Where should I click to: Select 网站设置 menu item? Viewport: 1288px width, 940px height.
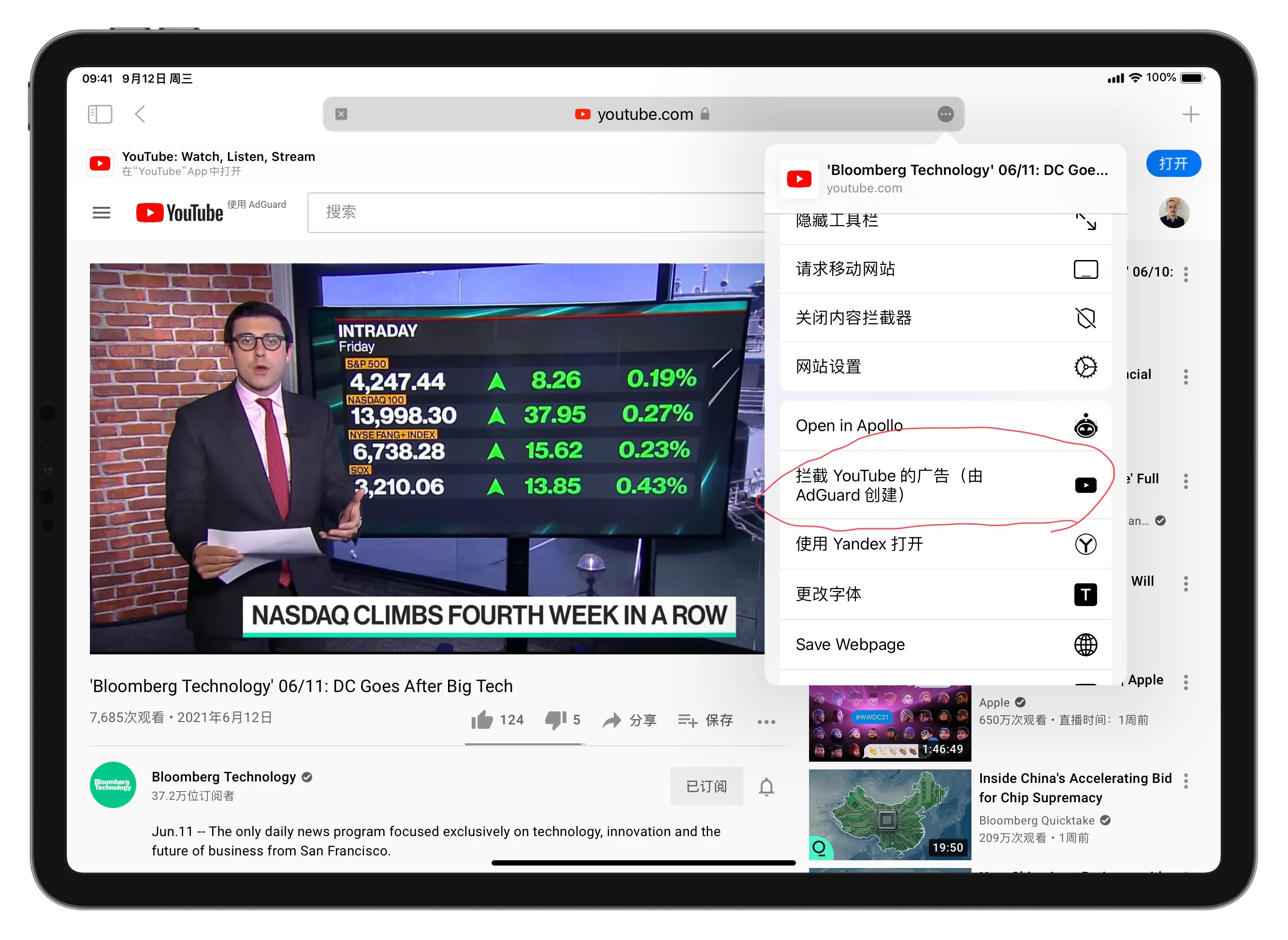point(945,366)
